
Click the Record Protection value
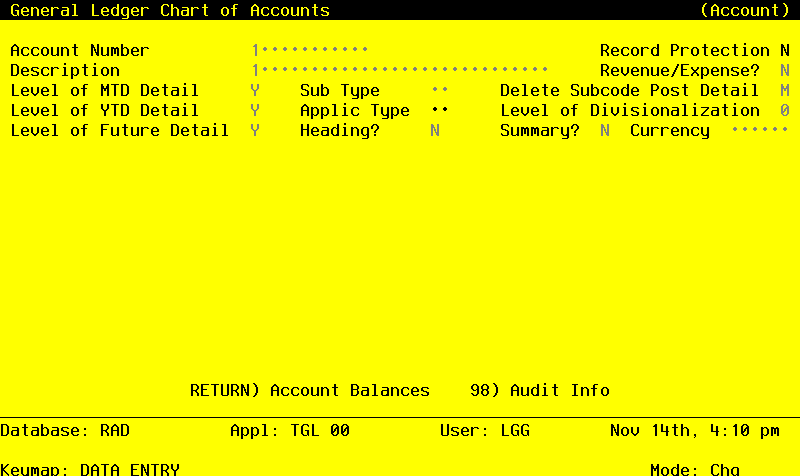(785, 50)
